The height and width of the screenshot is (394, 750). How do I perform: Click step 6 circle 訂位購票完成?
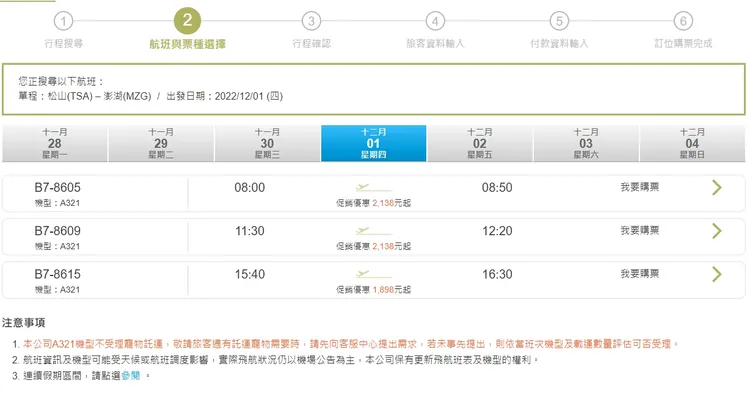click(683, 21)
